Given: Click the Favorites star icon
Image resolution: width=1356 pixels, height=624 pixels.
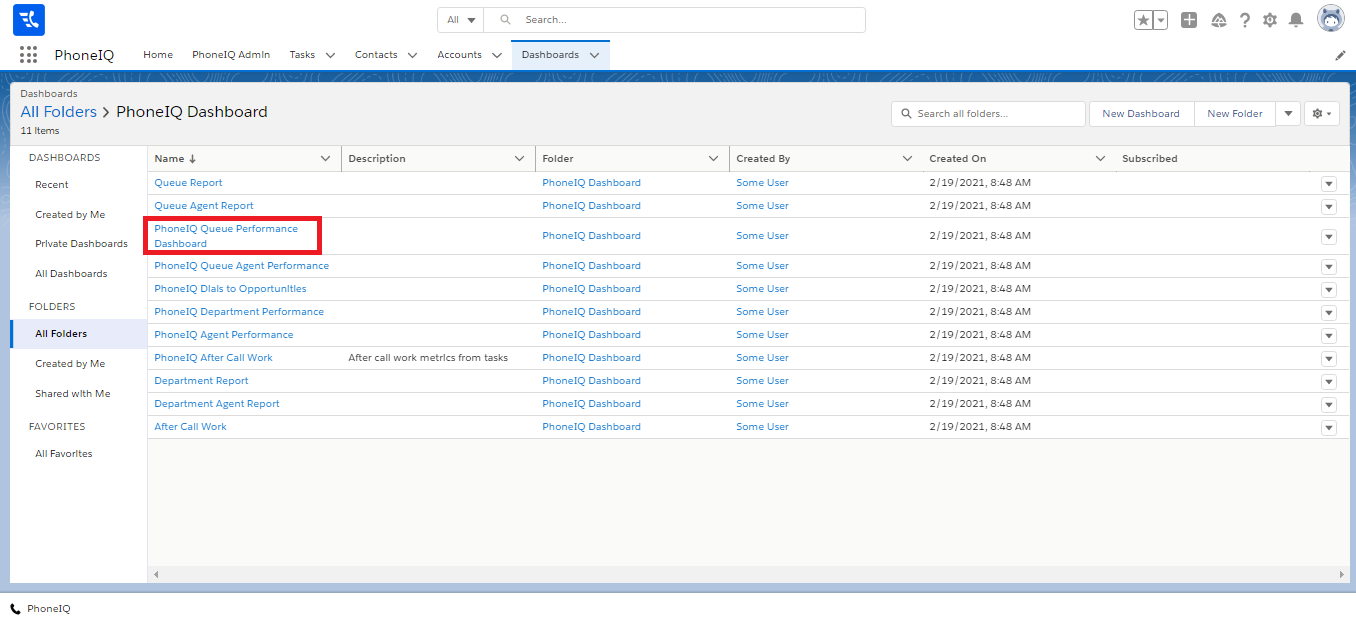Looking at the screenshot, I should tap(1143, 20).
